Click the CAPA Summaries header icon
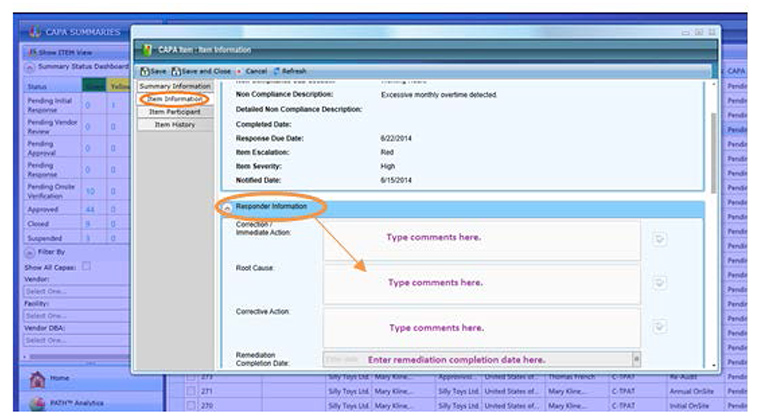This screenshot has height=420, width=760. point(35,31)
